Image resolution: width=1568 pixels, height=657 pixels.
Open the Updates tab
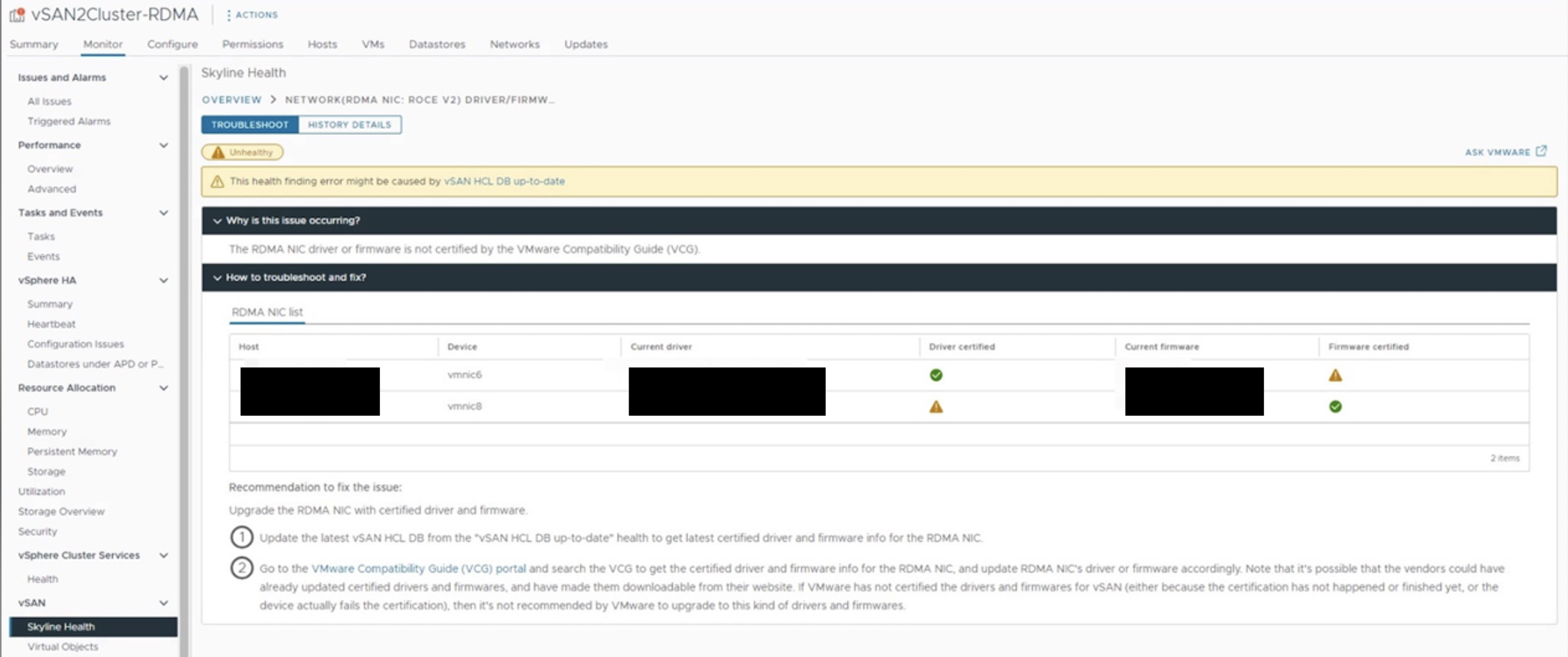(x=585, y=44)
